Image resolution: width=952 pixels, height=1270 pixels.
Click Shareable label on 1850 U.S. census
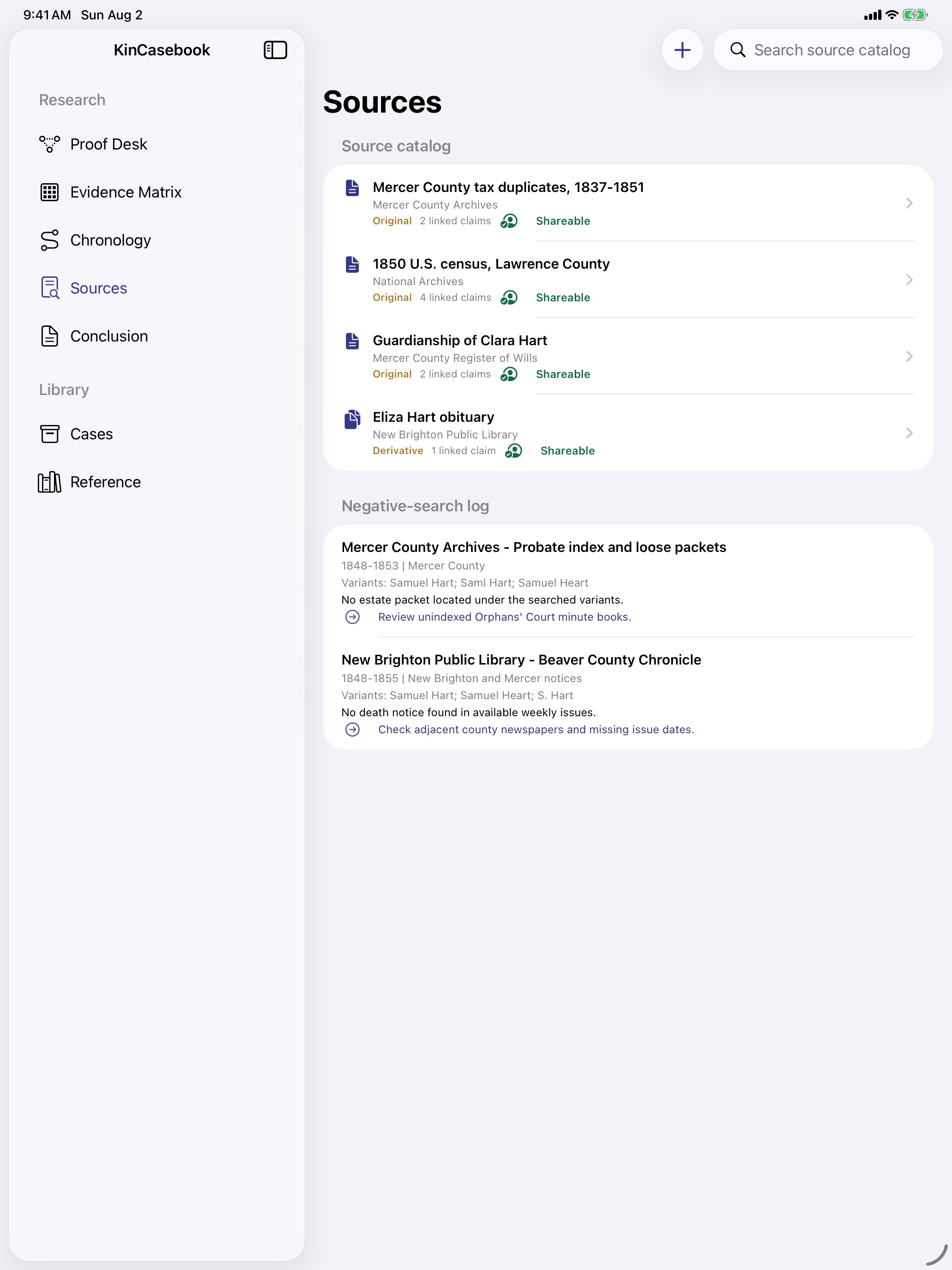tap(563, 297)
